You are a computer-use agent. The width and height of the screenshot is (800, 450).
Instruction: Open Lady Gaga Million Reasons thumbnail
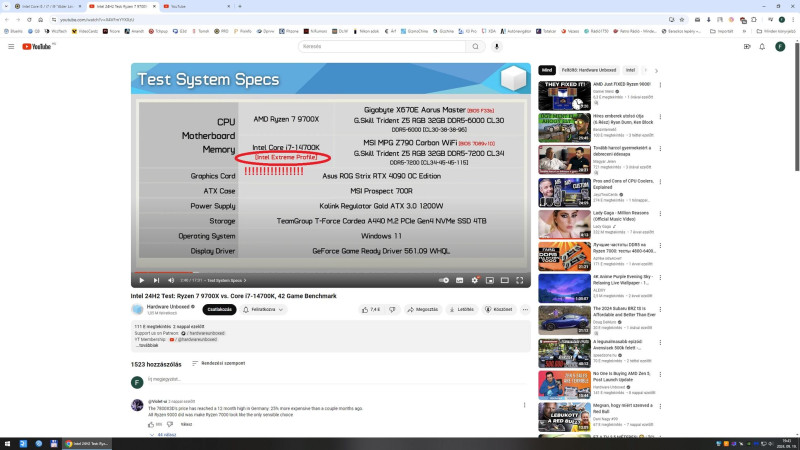[564, 224]
